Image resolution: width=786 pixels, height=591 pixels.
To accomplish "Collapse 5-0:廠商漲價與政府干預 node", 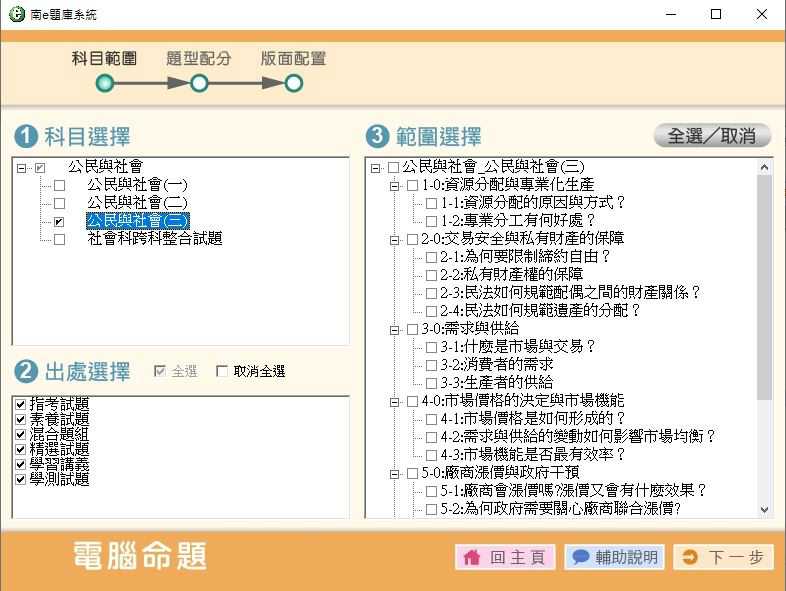I will coord(395,474).
